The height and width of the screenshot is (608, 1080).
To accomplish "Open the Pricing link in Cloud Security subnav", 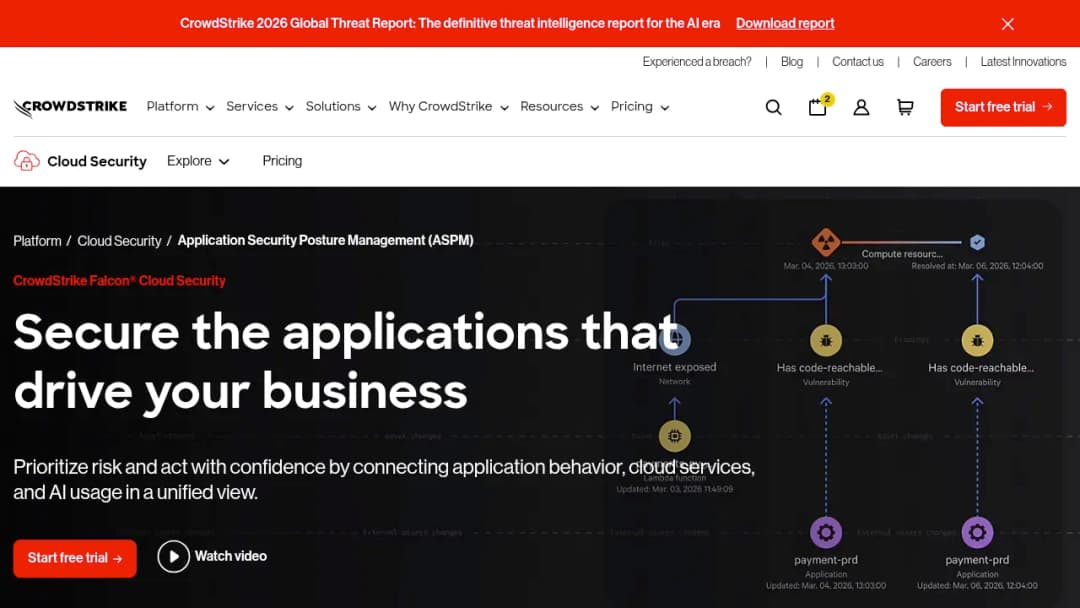I will click(282, 161).
